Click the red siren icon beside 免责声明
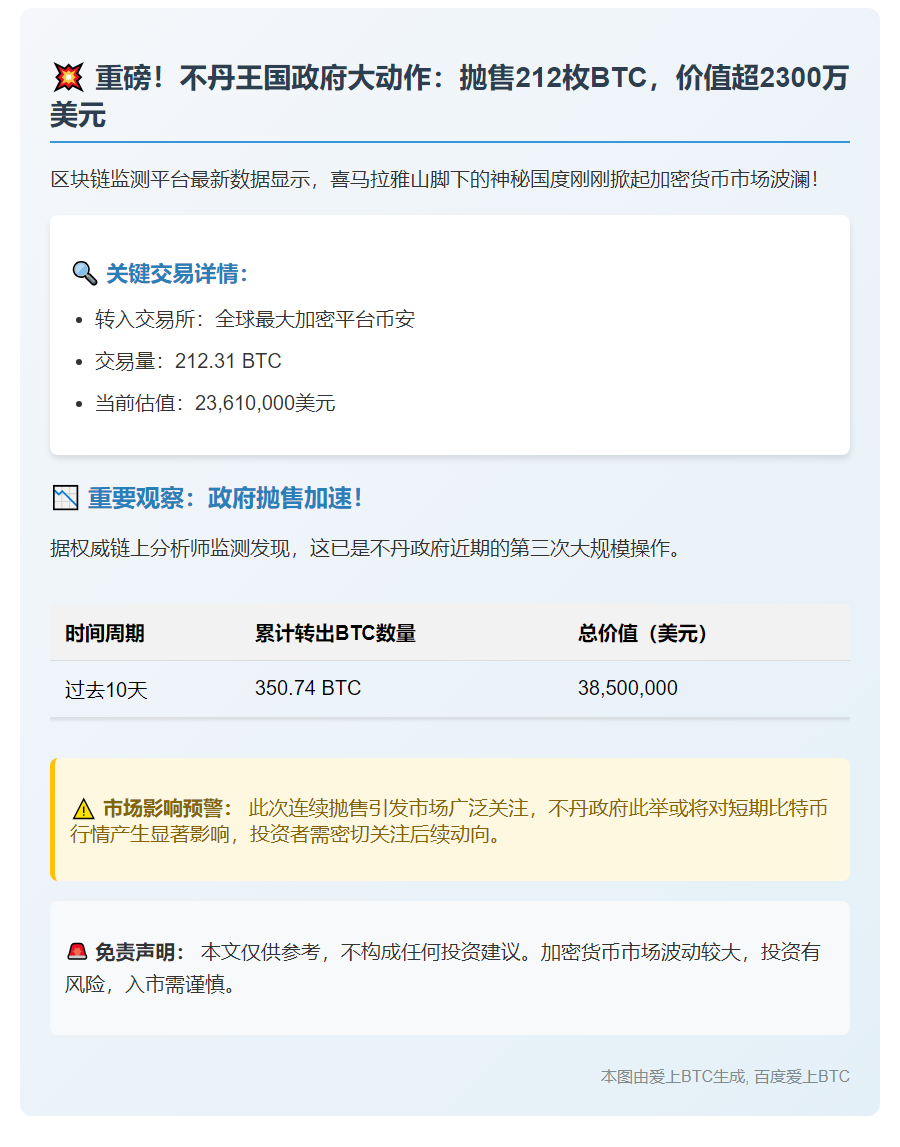 pos(77,952)
